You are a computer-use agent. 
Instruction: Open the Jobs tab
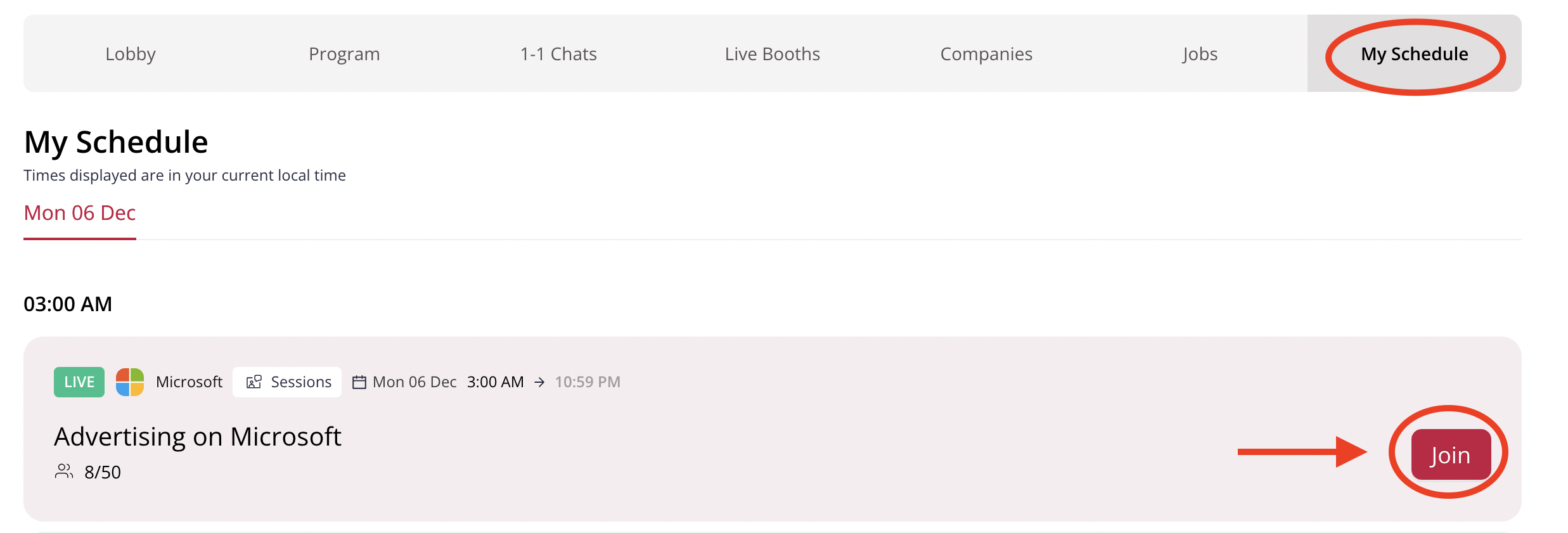(1200, 54)
